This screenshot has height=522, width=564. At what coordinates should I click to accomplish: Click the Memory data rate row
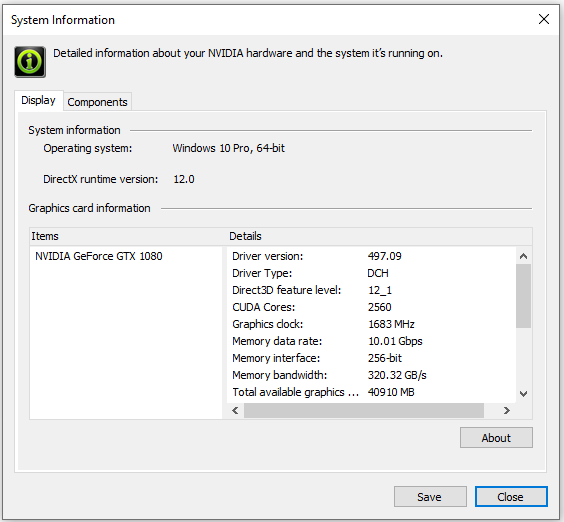coord(371,341)
